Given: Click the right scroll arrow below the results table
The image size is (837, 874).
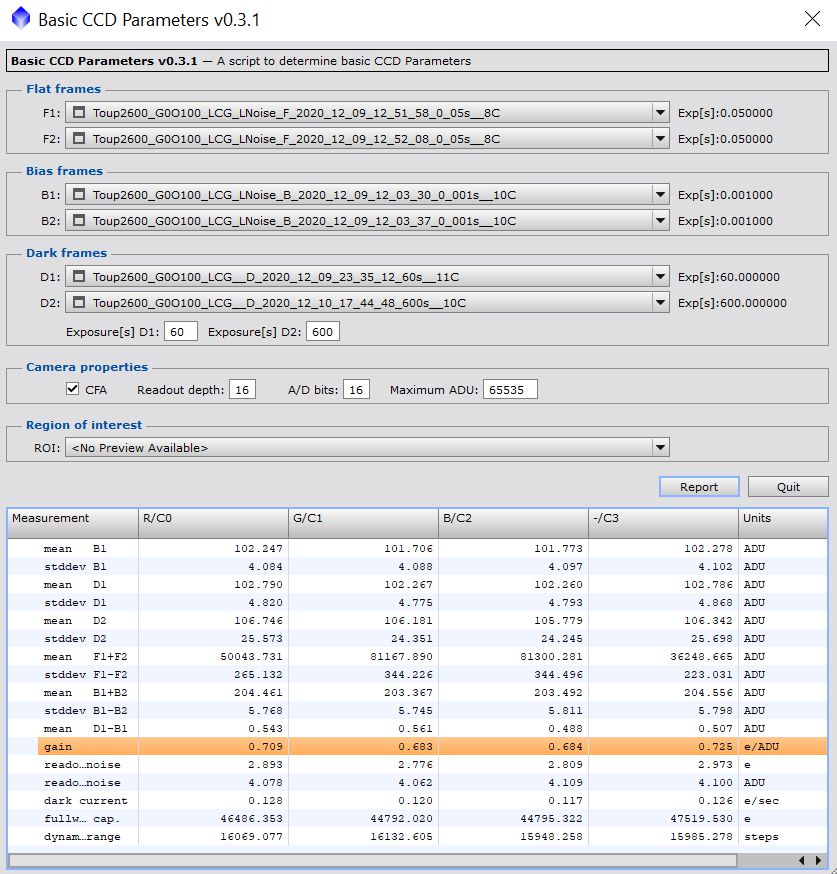Looking at the screenshot, I should 817,860.
